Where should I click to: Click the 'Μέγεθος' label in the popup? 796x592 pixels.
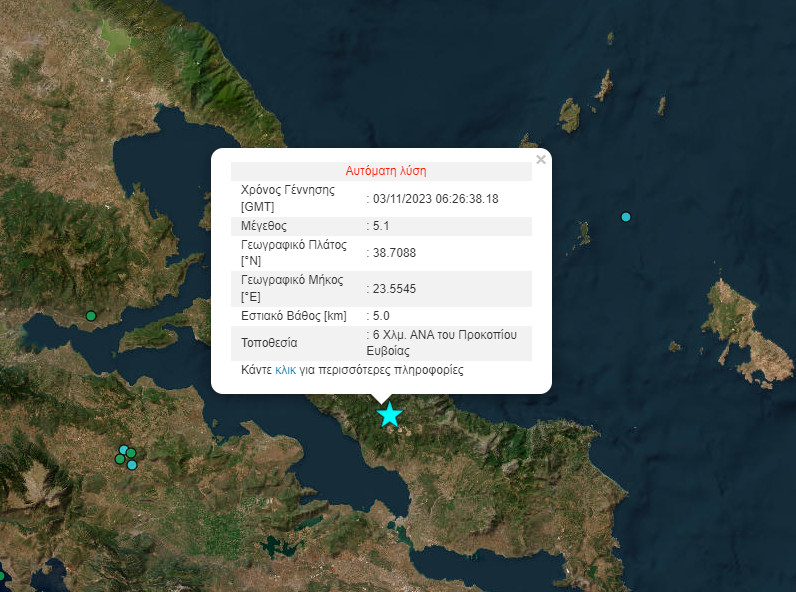(264, 226)
